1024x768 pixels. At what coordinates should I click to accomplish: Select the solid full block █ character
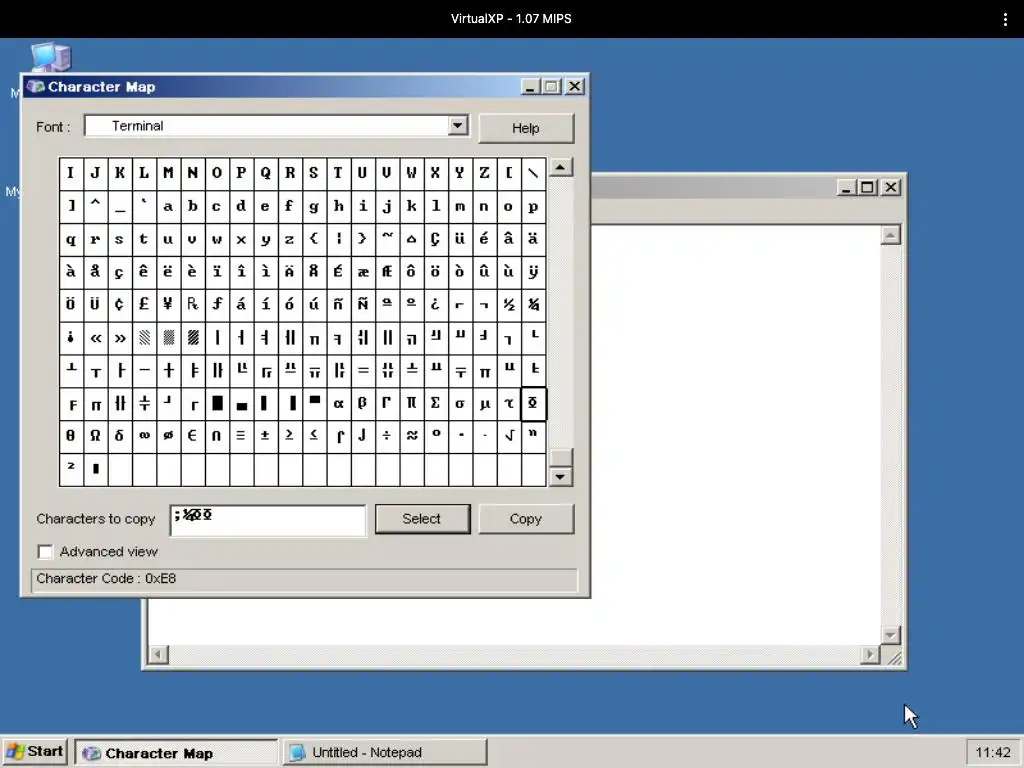217,403
